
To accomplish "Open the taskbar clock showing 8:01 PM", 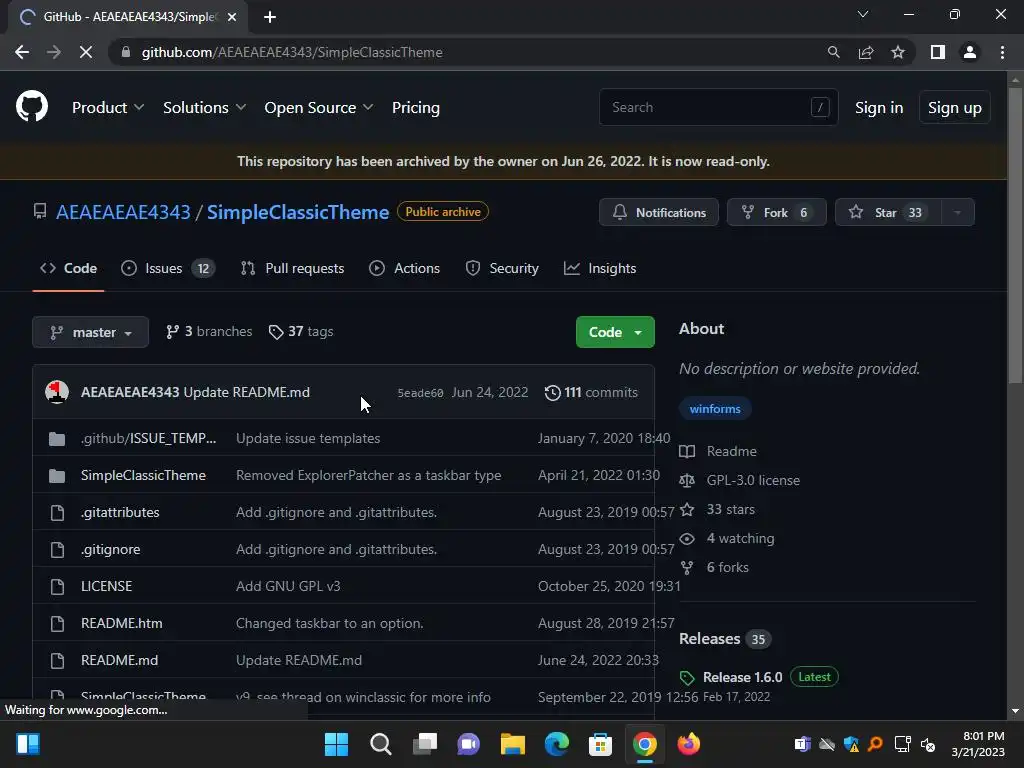I will tap(978, 744).
